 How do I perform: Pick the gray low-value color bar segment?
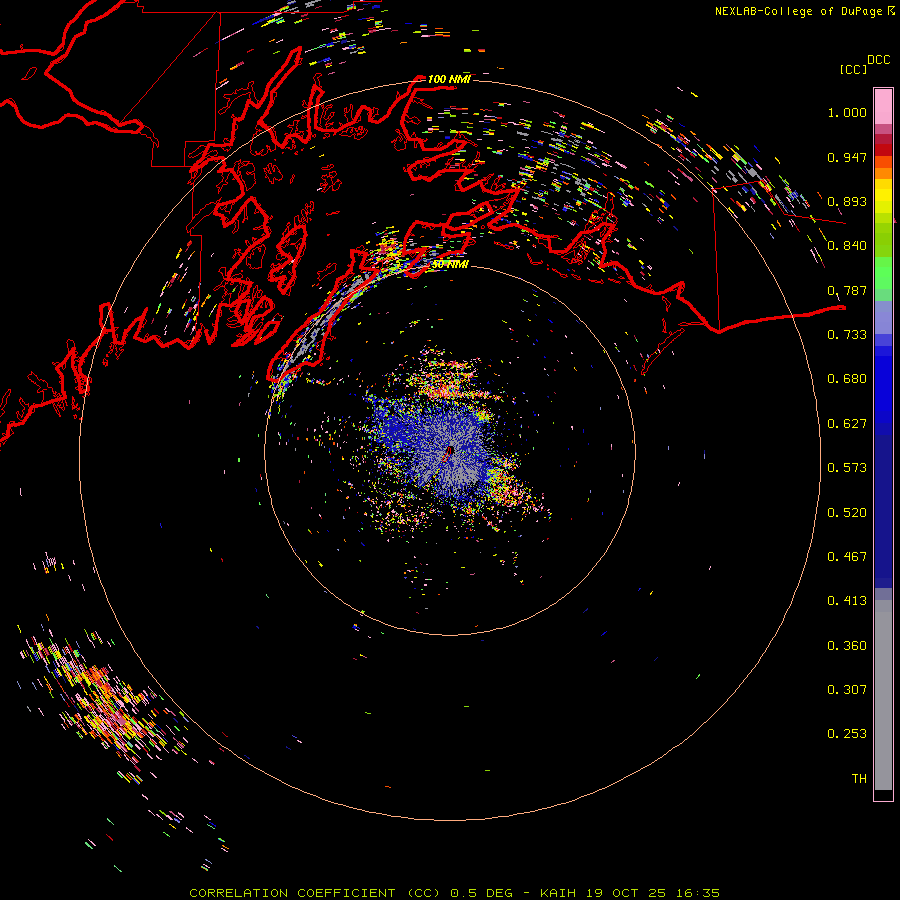883,695
